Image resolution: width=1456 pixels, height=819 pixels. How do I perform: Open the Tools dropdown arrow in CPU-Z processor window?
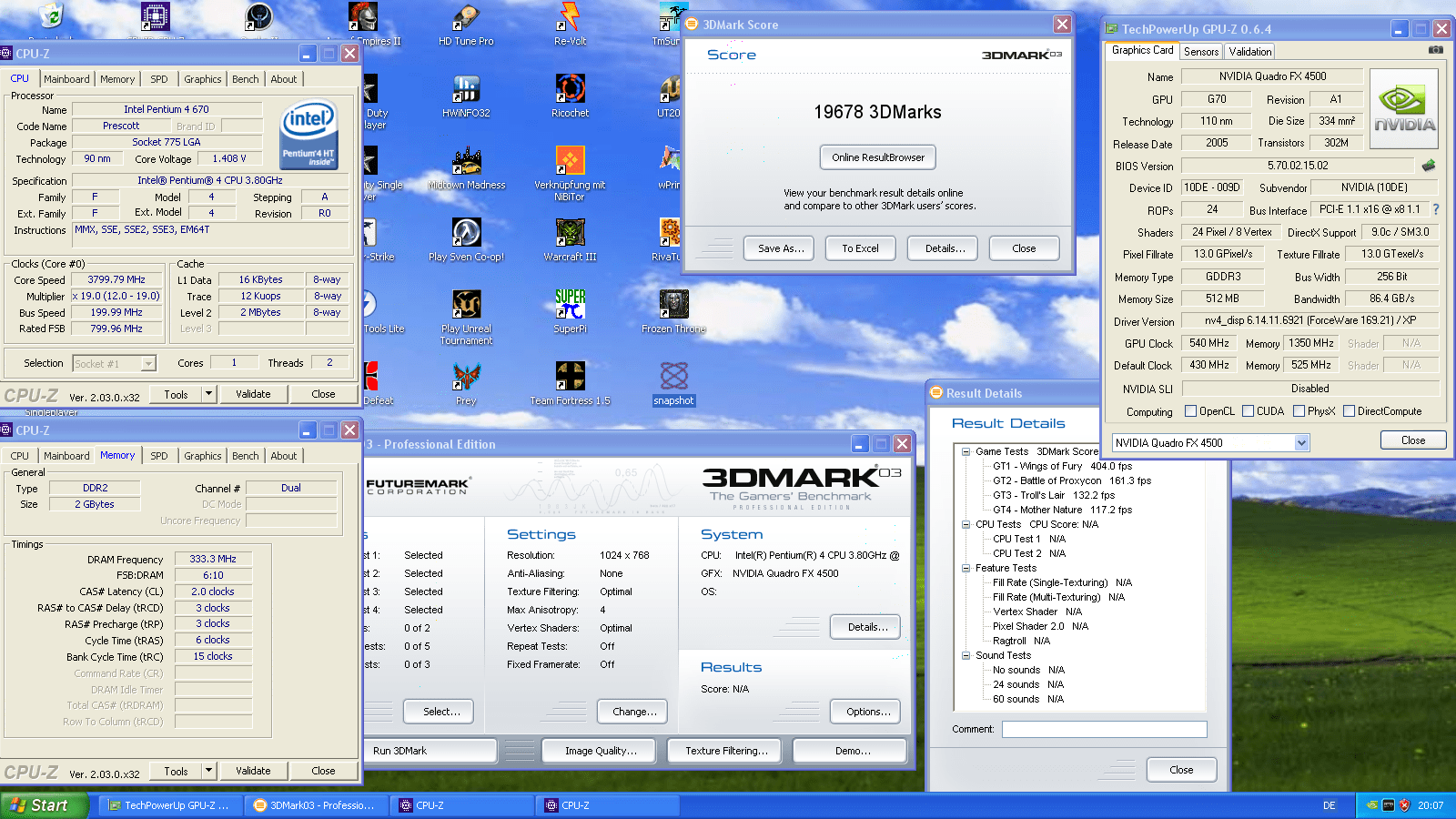[208, 394]
